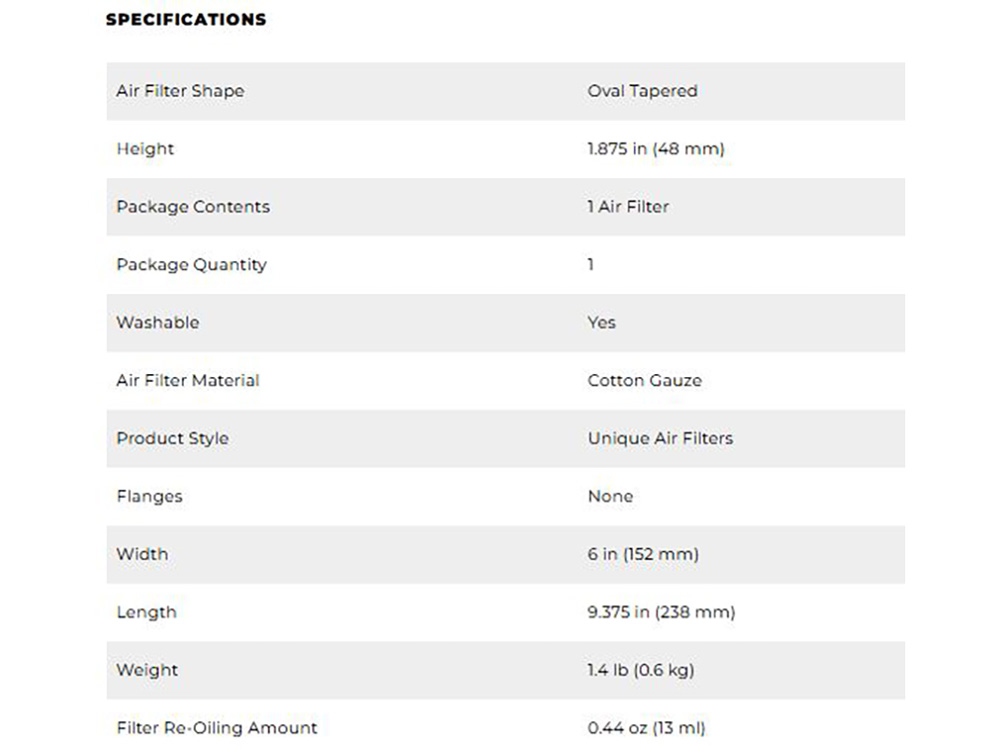Click the 1.875 in (48 mm) value
Viewport: 1000px width, 750px height.
(x=656, y=149)
